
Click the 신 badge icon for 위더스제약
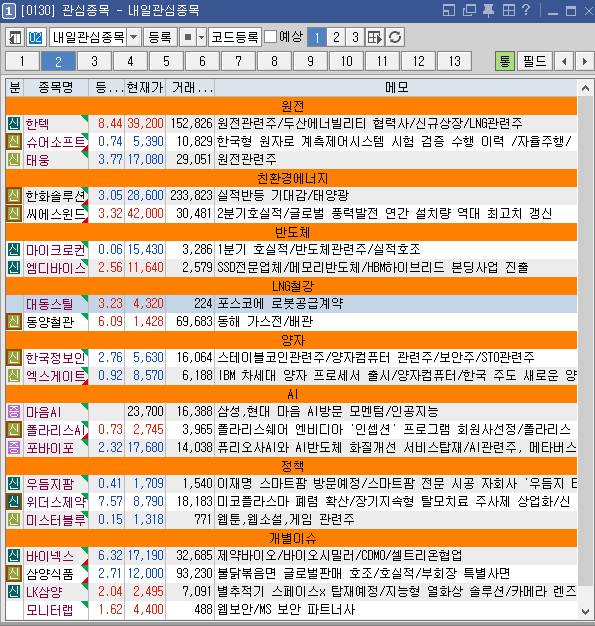[14, 501]
